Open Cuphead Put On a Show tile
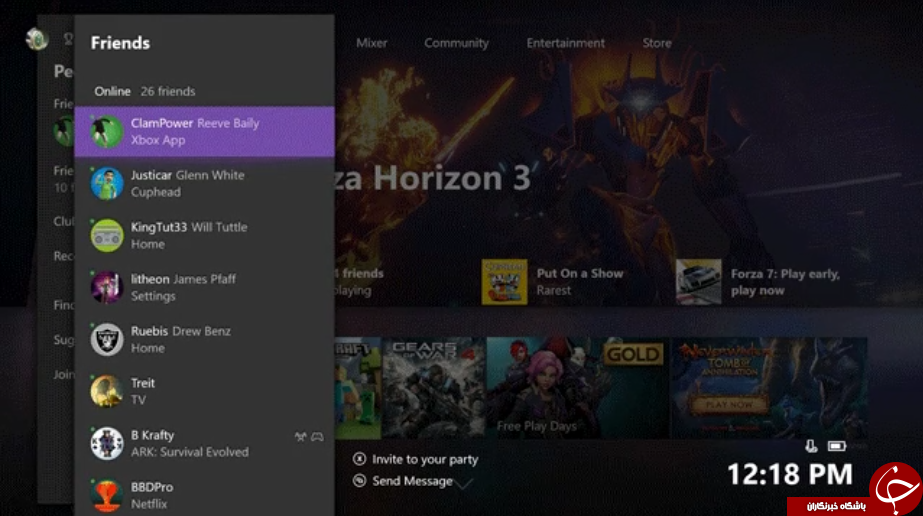The width and height of the screenshot is (923, 516). click(x=504, y=282)
